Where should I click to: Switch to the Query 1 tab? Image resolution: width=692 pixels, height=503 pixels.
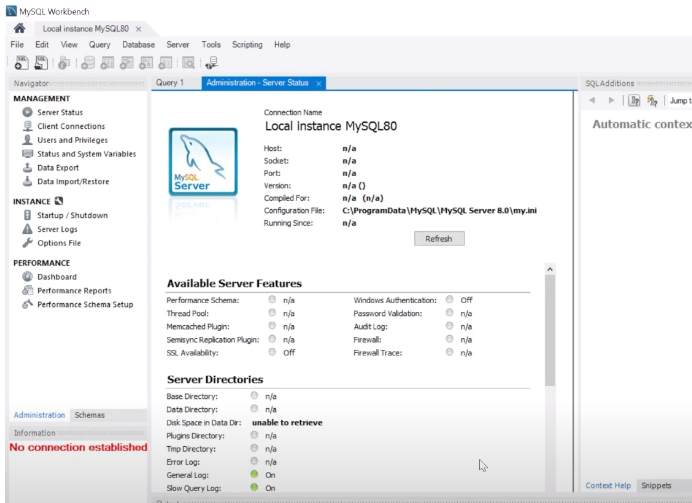click(170, 83)
